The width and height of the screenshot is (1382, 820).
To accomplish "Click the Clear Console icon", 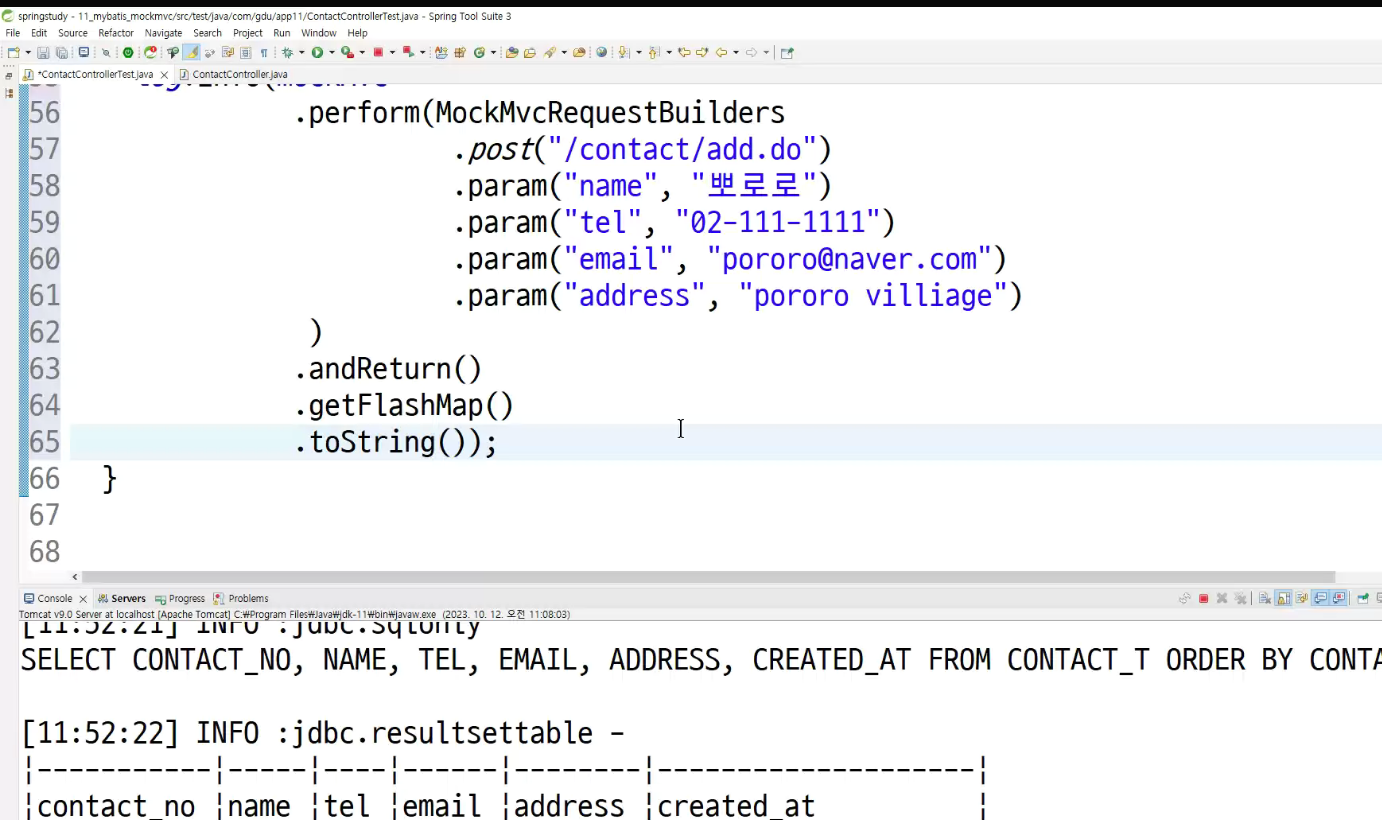I will [1265, 598].
